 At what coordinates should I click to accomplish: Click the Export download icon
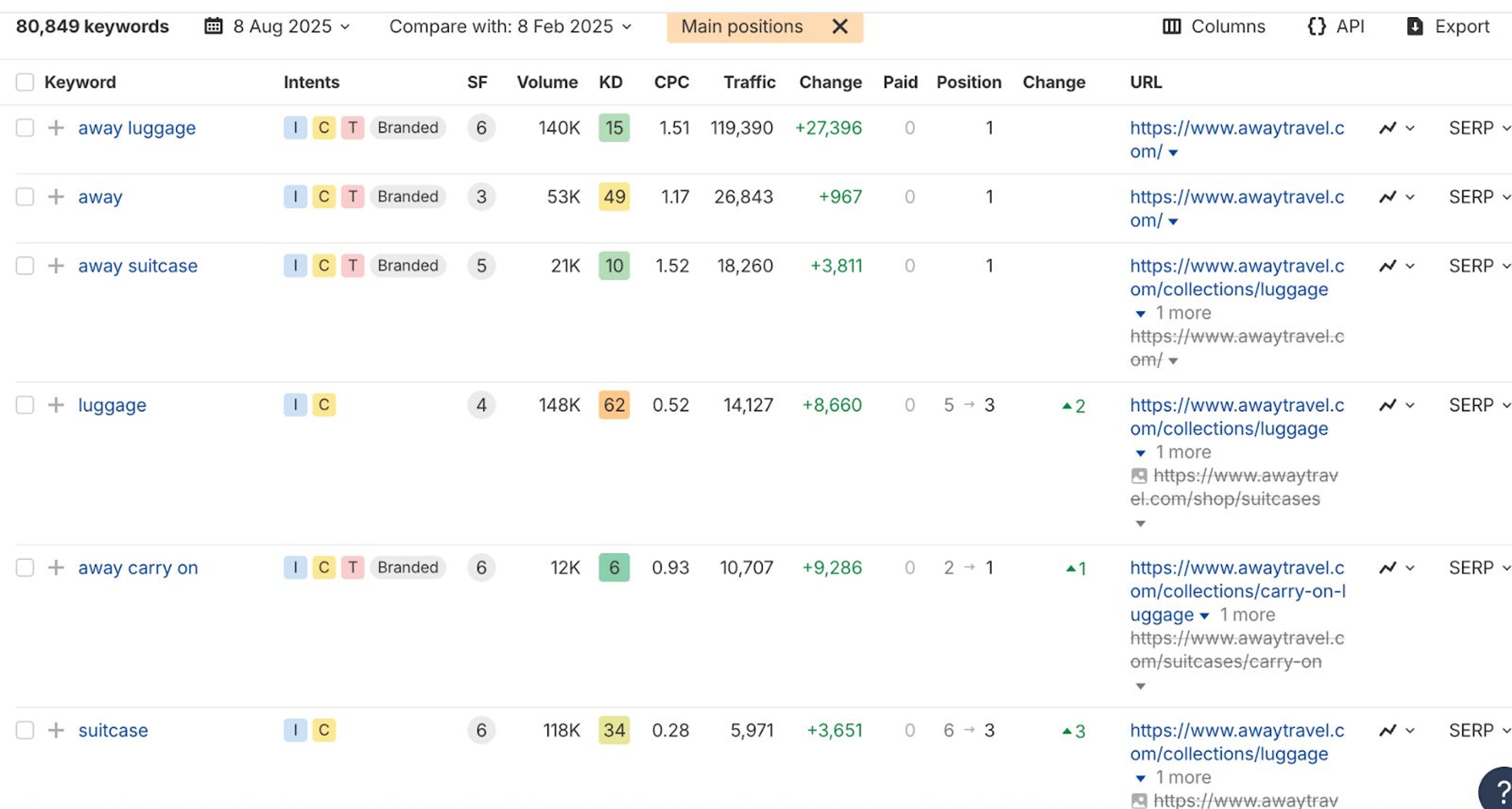[x=1415, y=26]
